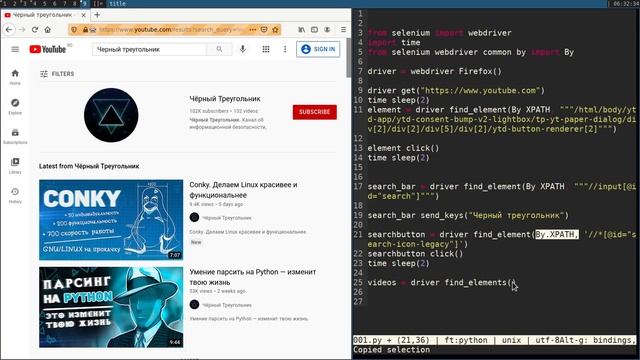The width and height of the screenshot is (640, 360).
Task: Open History in YouTube sidebar
Action: click(x=15, y=196)
